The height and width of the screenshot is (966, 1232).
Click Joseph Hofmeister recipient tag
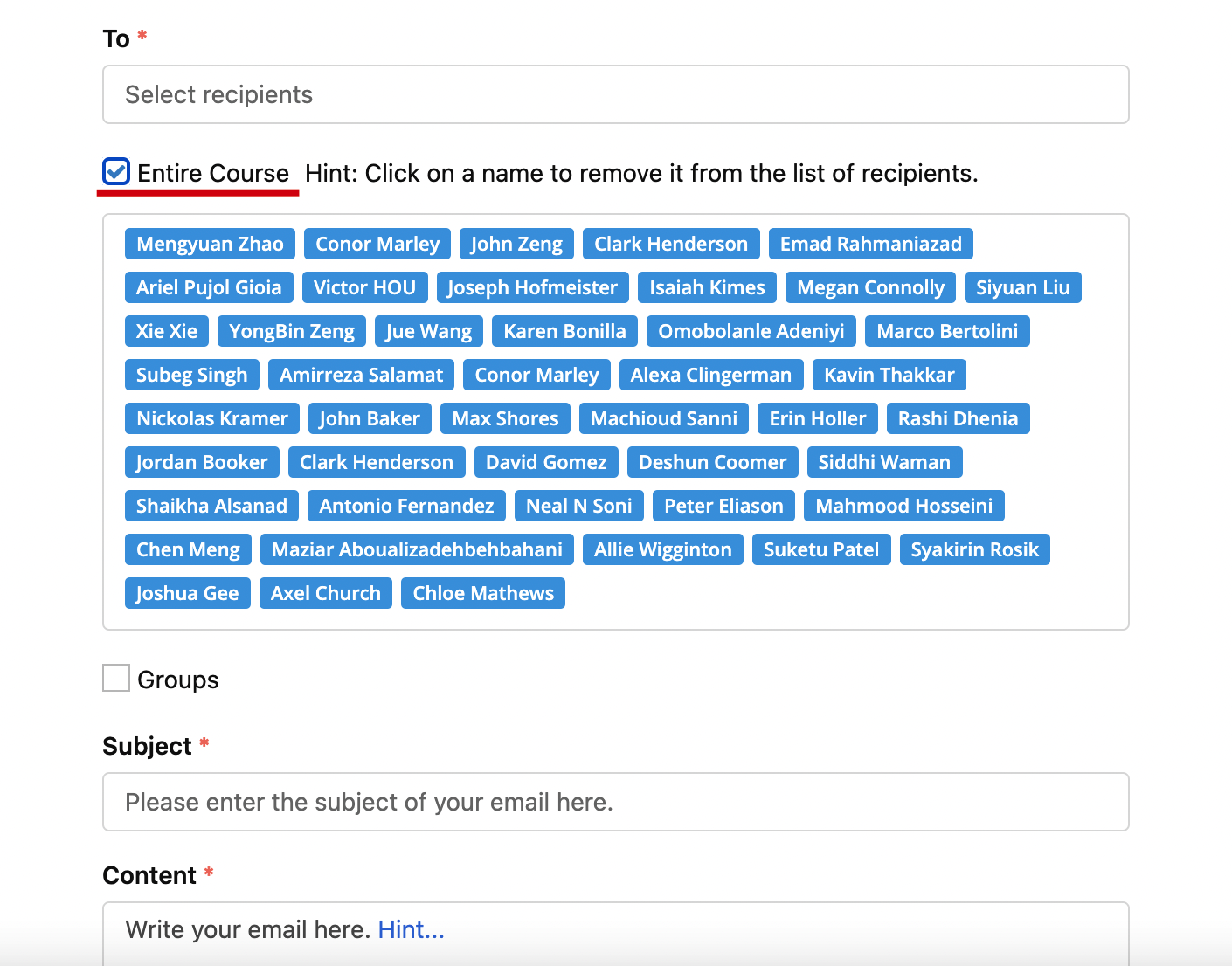point(532,287)
